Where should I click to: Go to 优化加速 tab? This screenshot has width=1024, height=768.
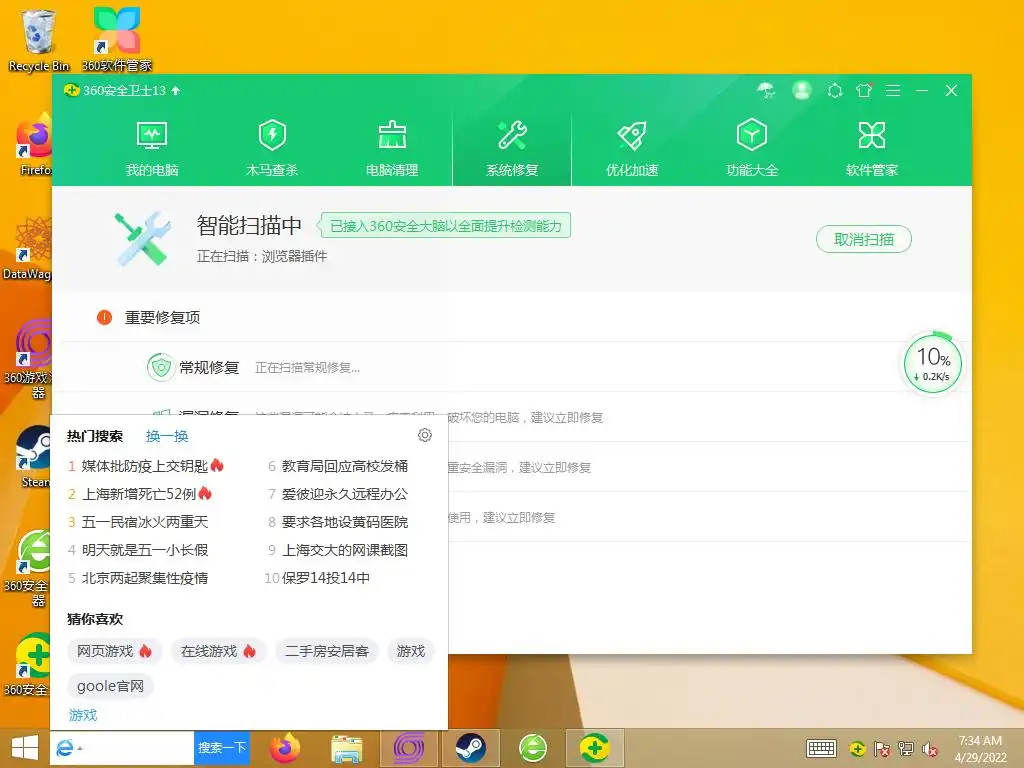coord(632,149)
